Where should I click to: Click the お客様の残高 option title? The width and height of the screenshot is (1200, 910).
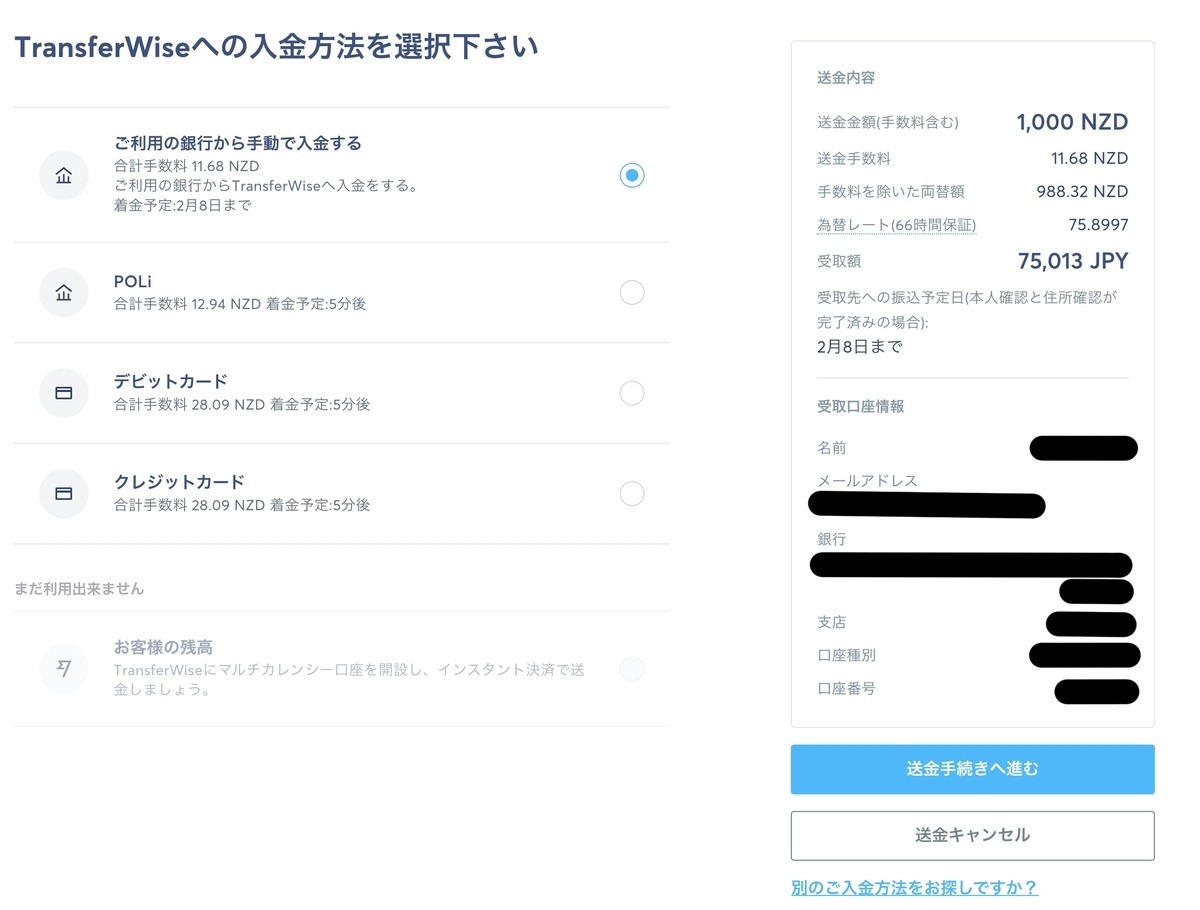click(163, 647)
